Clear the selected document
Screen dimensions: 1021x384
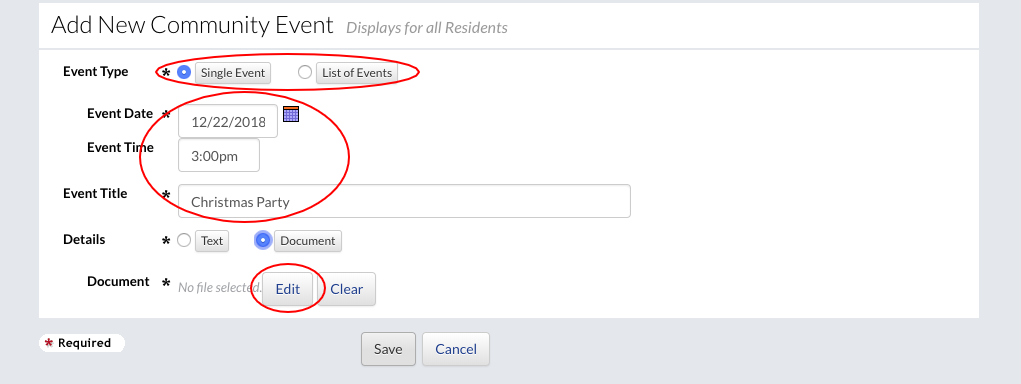[346, 289]
